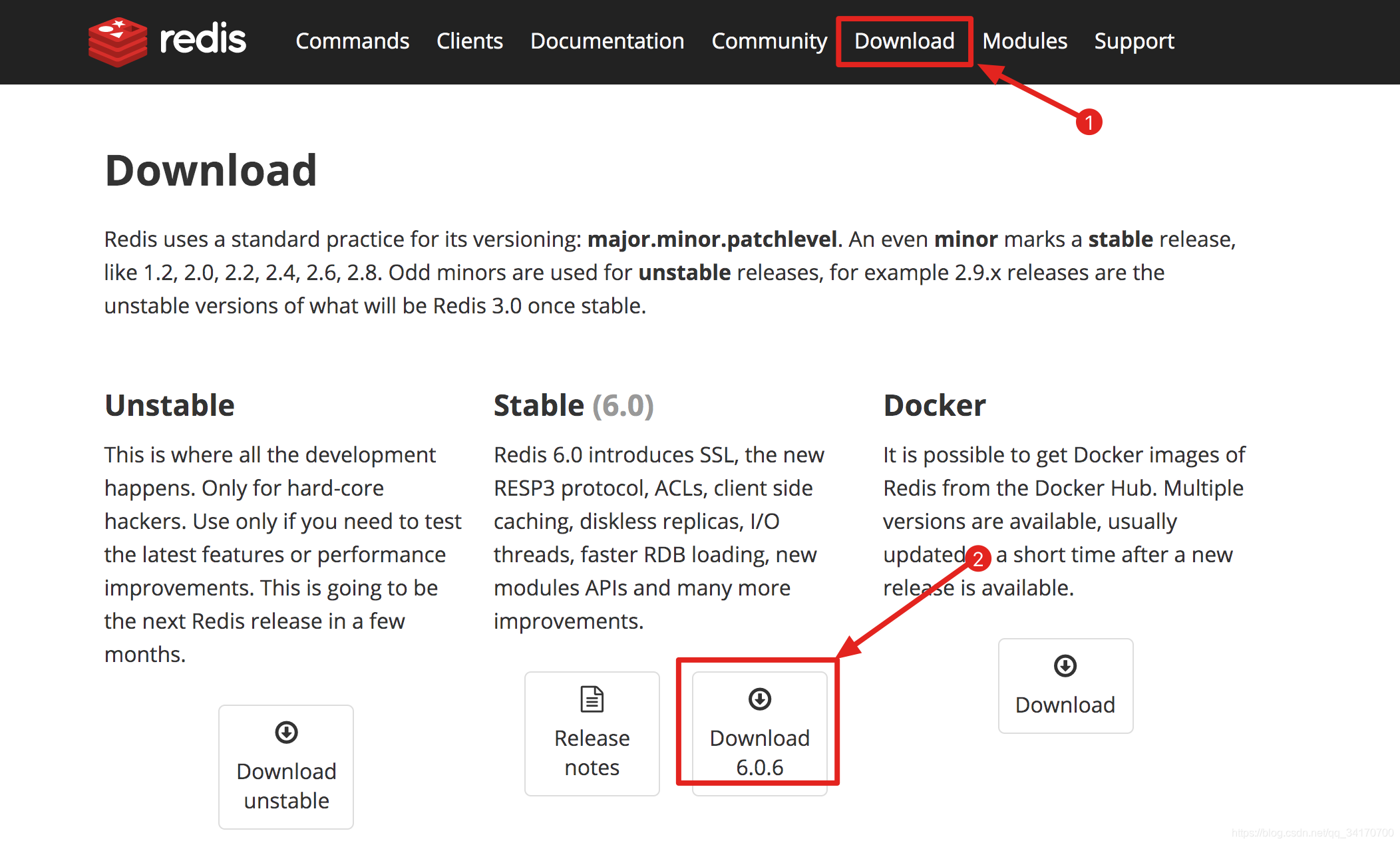Click text 'Redis 6.0 introduces SSL, the new'
This screenshot has height=845, width=1400.
(659, 455)
